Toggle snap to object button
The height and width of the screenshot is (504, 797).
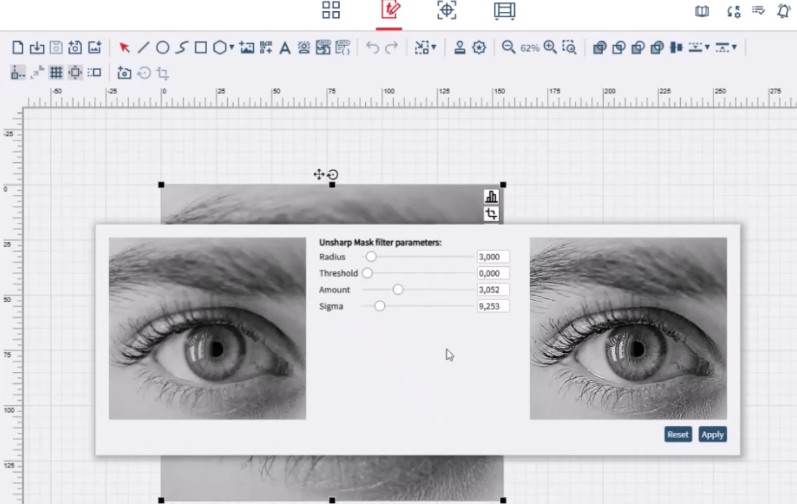tap(75, 72)
